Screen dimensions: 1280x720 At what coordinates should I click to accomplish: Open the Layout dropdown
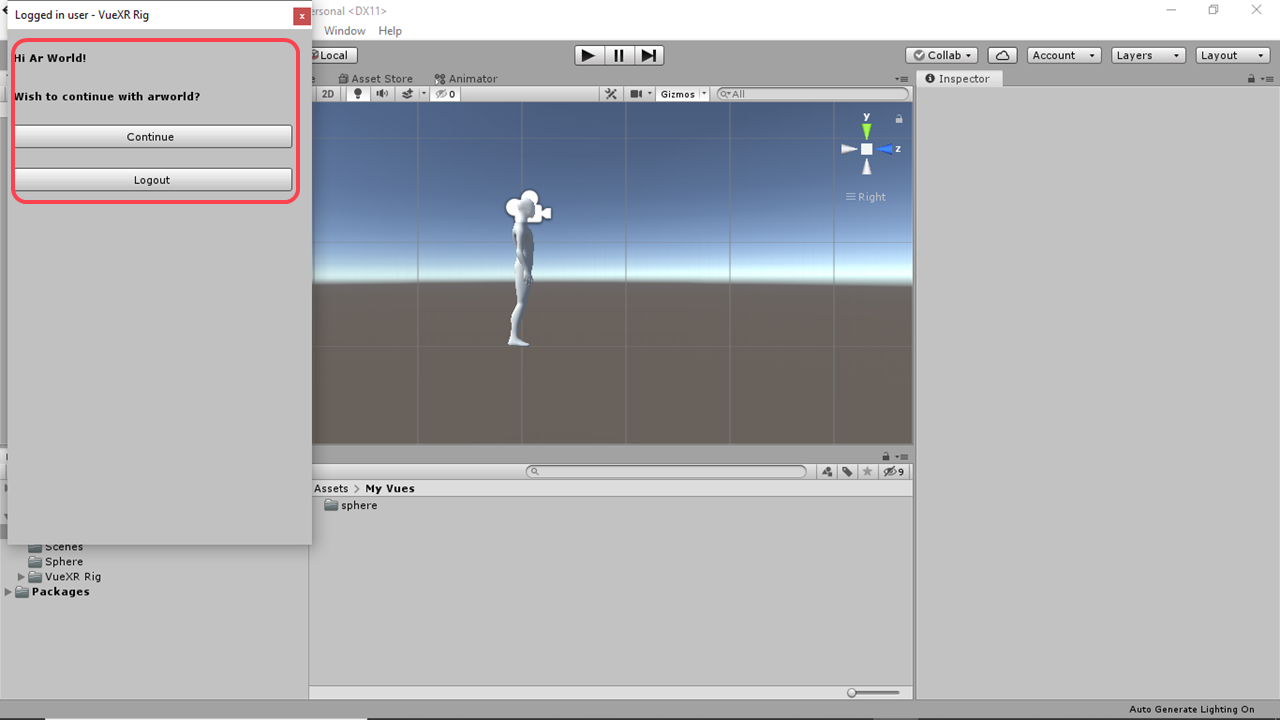[x=1232, y=56]
